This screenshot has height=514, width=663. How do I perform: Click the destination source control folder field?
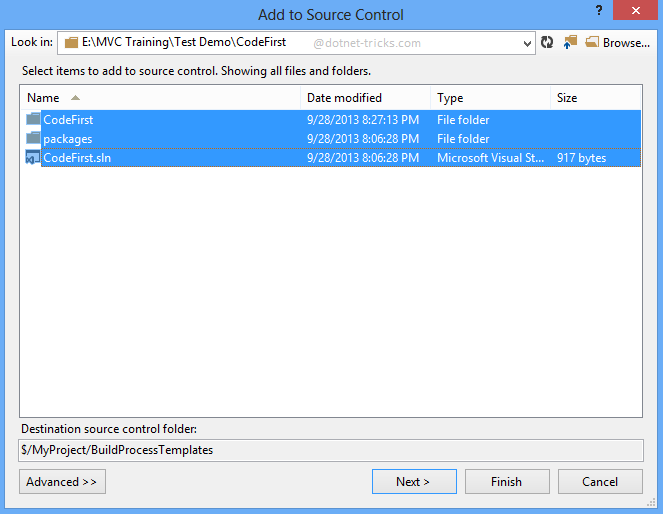click(330, 450)
